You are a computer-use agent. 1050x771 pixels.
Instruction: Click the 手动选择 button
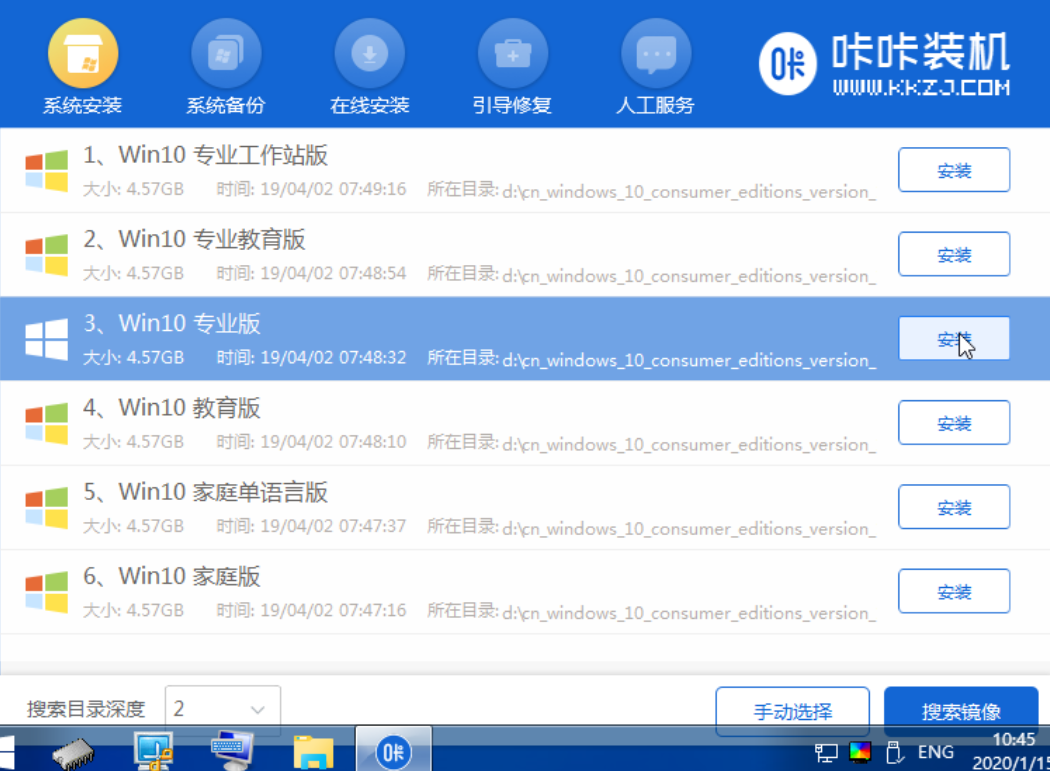click(792, 711)
